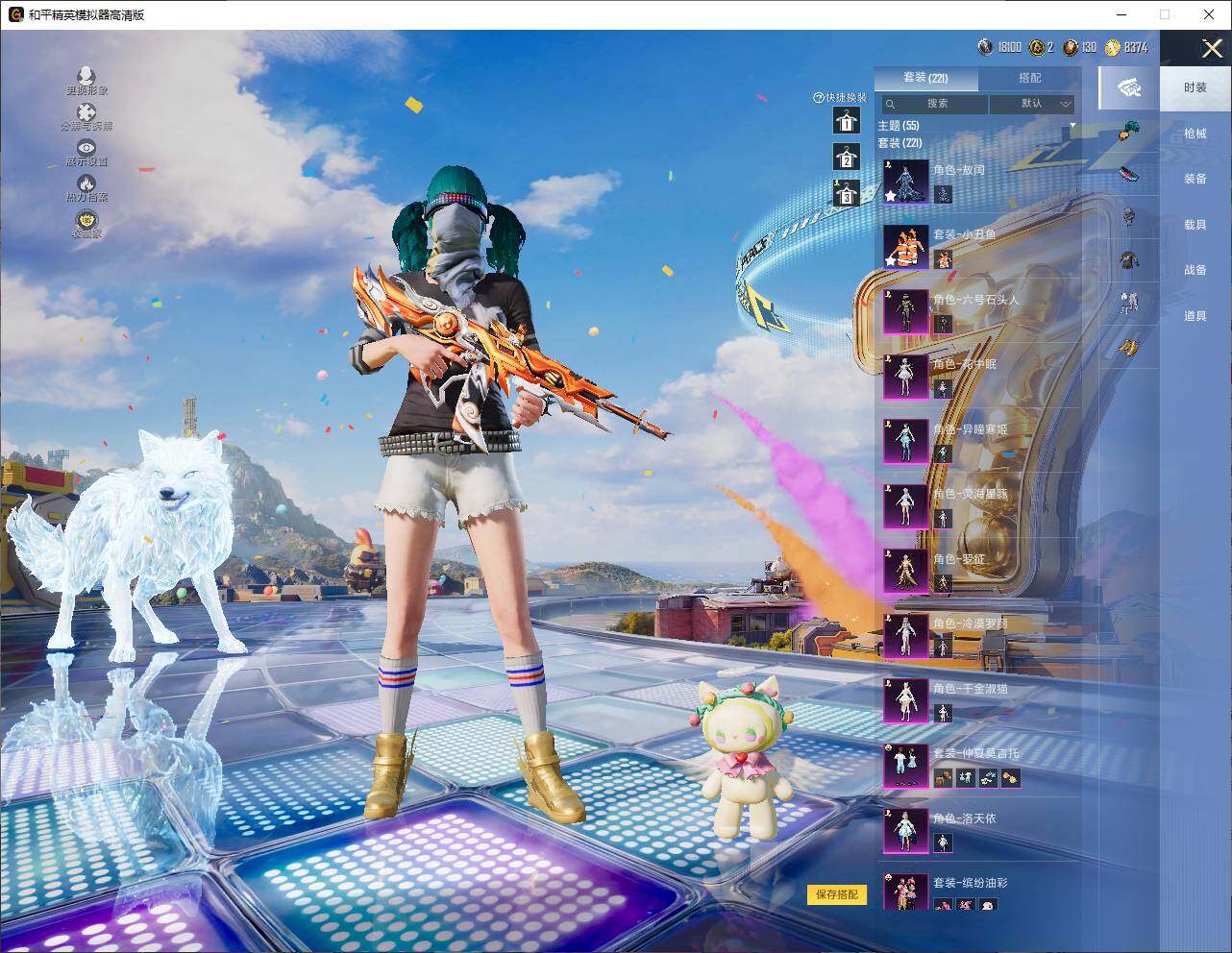Minimize the emulator window

[1121, 14]
